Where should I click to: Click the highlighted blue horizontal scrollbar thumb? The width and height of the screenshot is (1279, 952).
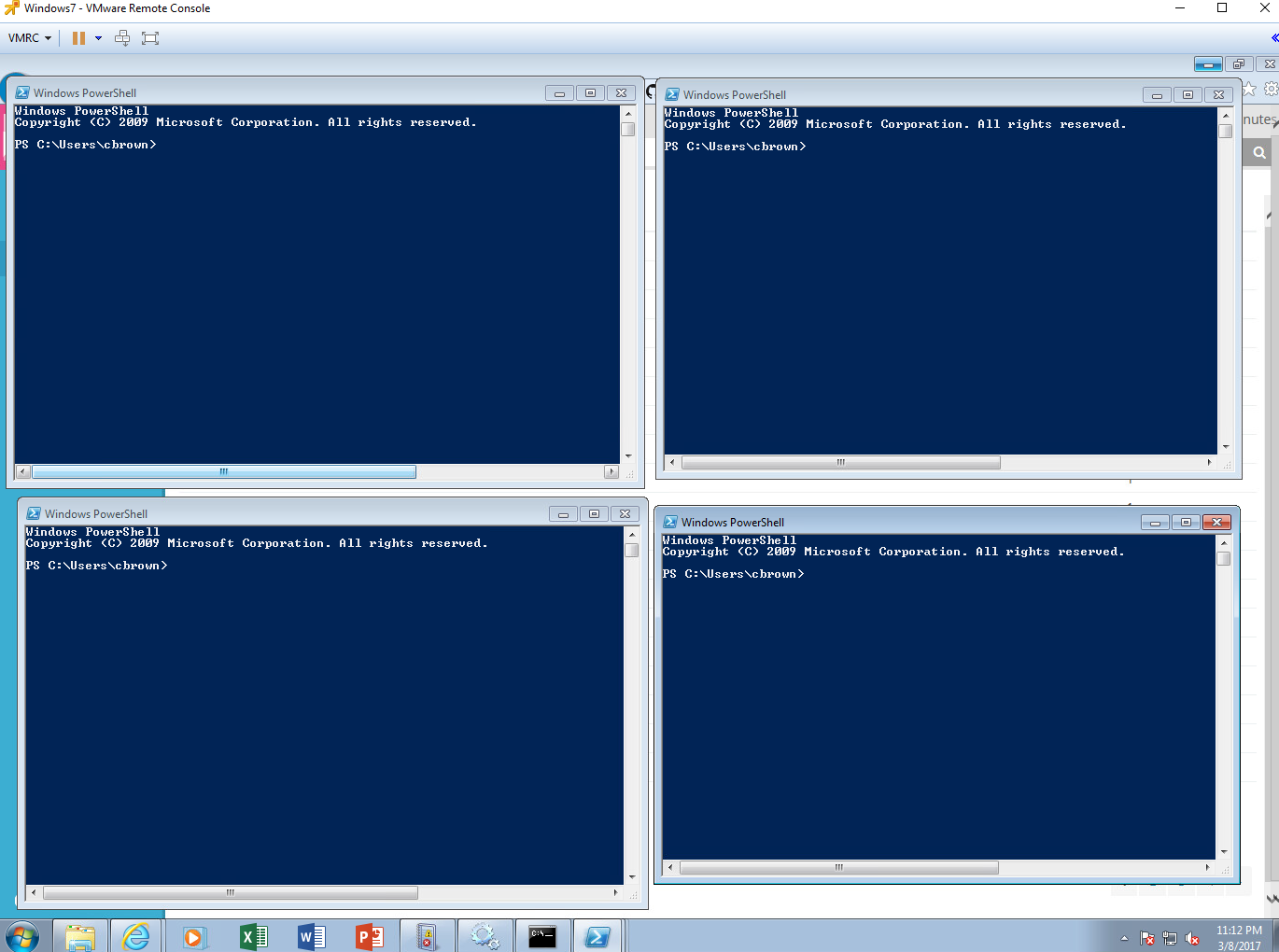click(224, 472)
